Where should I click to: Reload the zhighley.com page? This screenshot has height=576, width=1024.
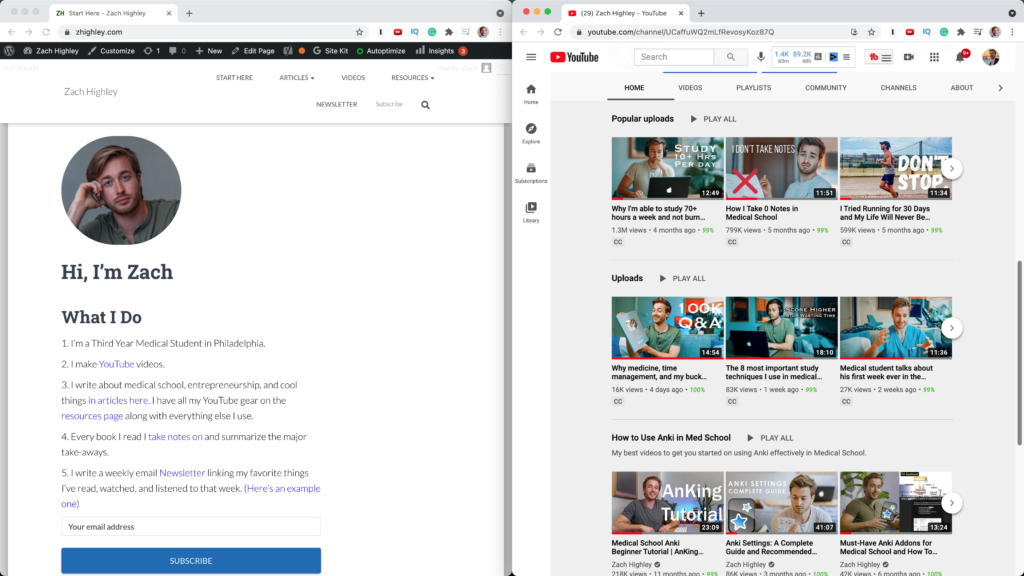click(x=46, y=32)
